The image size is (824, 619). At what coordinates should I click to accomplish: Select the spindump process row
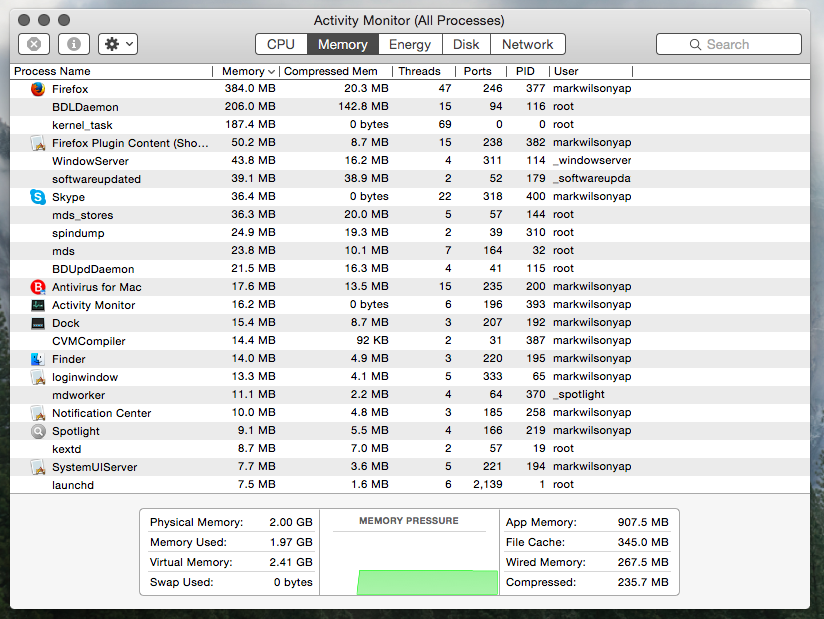click(x=410, y=233)
